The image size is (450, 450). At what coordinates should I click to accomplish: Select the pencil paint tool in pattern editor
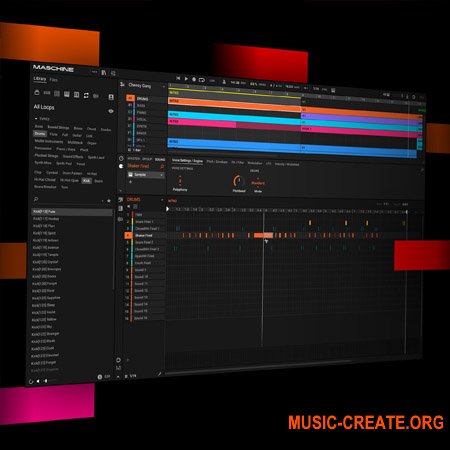[159, 374]
